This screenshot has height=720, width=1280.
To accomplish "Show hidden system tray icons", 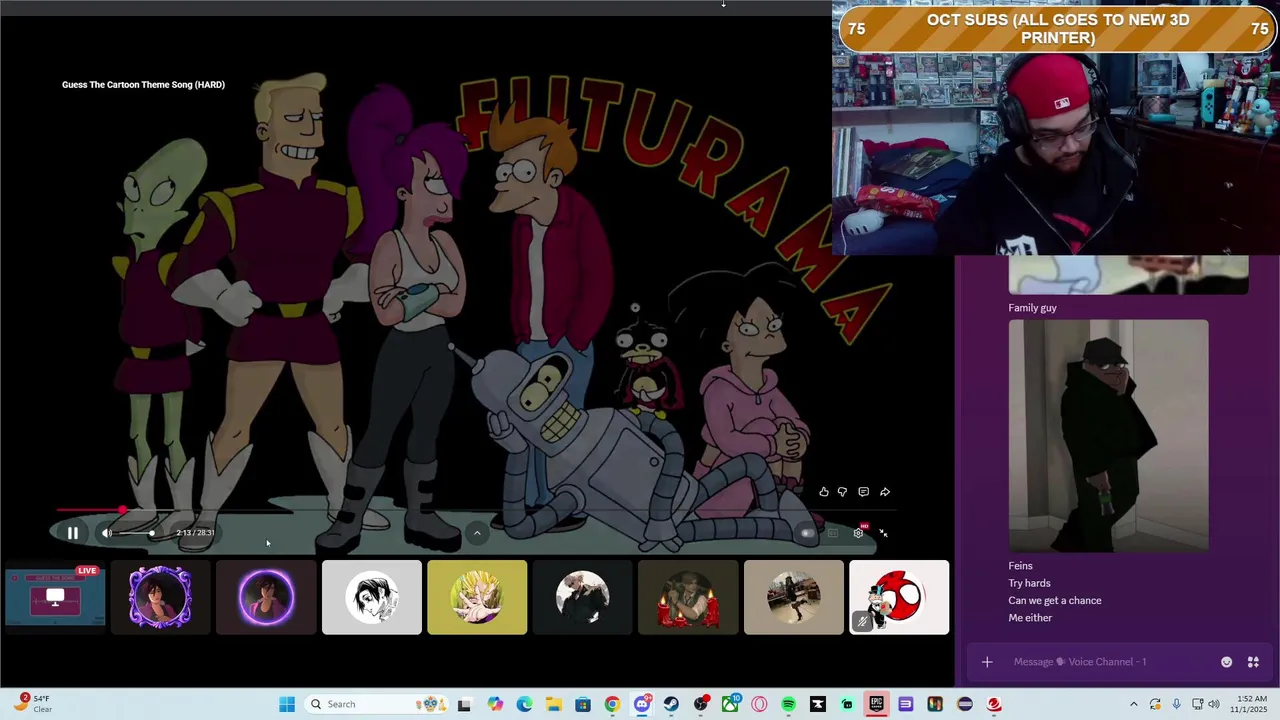I will pyautogui.click(x=1133, y=704).
